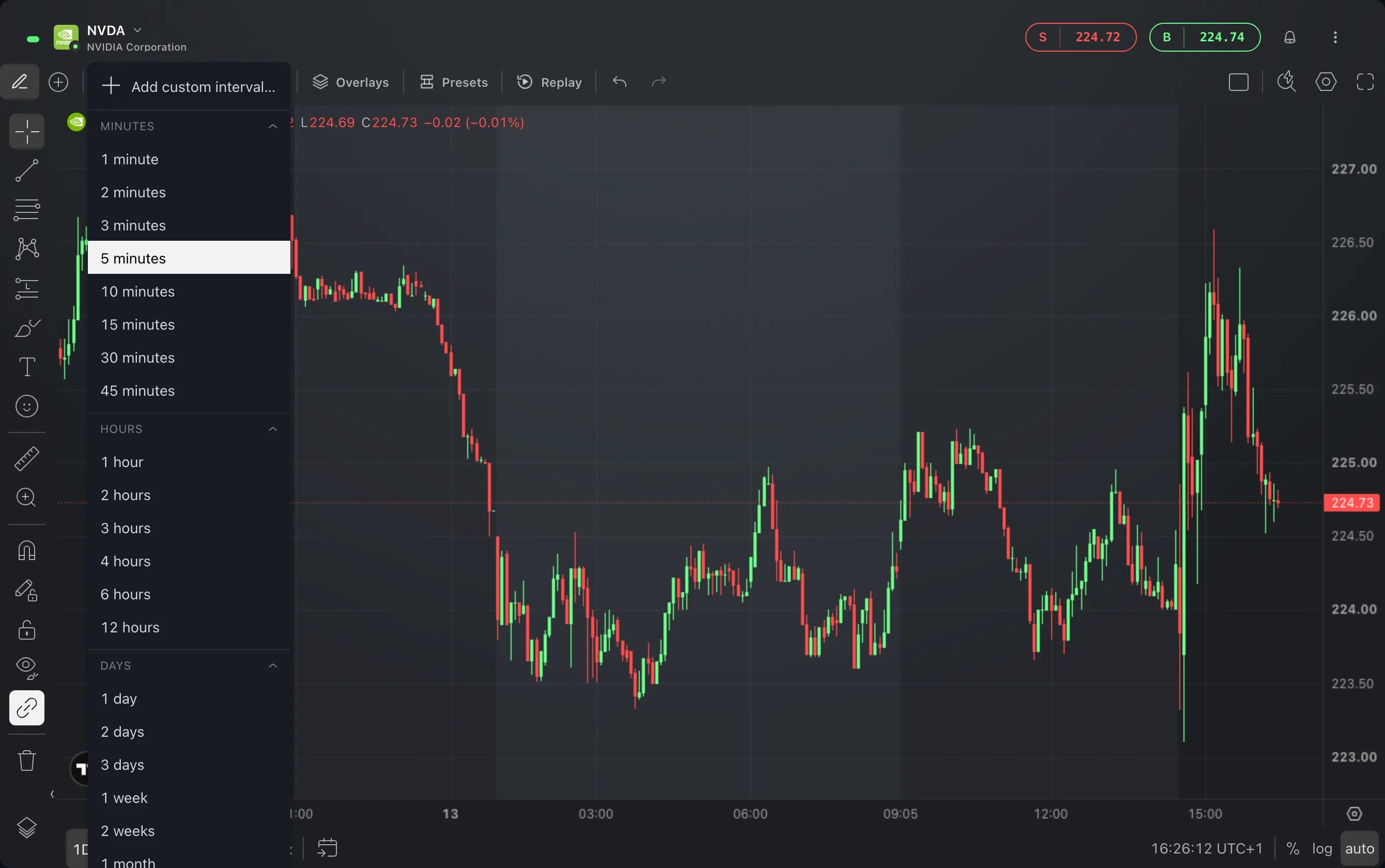1385x868 pixels.
Task: Select the ruler measure tool
Action: 26,459
